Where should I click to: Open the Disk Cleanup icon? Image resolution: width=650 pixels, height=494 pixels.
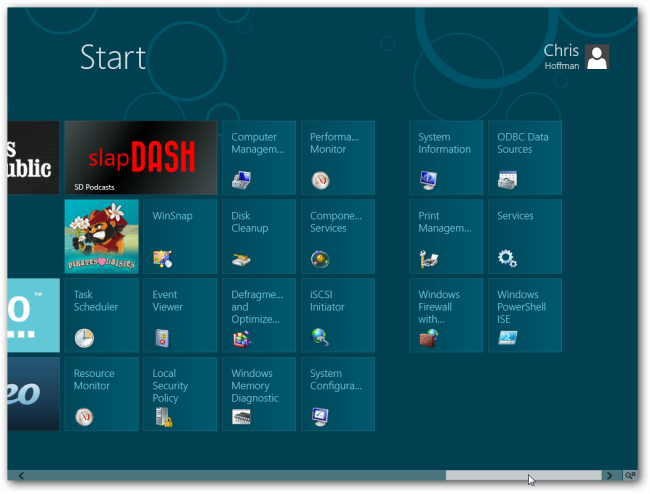(x=241, y=260)
